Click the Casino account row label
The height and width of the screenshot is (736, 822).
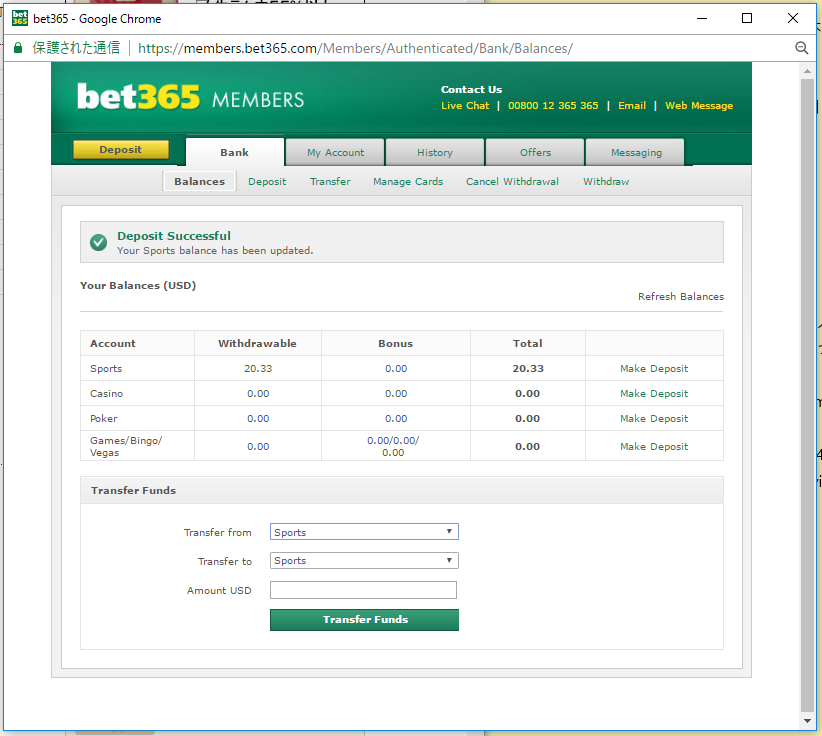[106, 394]
